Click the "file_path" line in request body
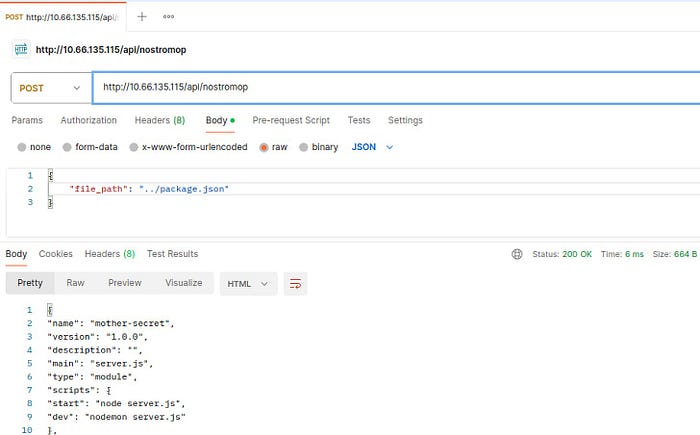The height and width of the screenshot is (435, 700). pos(149,189)
